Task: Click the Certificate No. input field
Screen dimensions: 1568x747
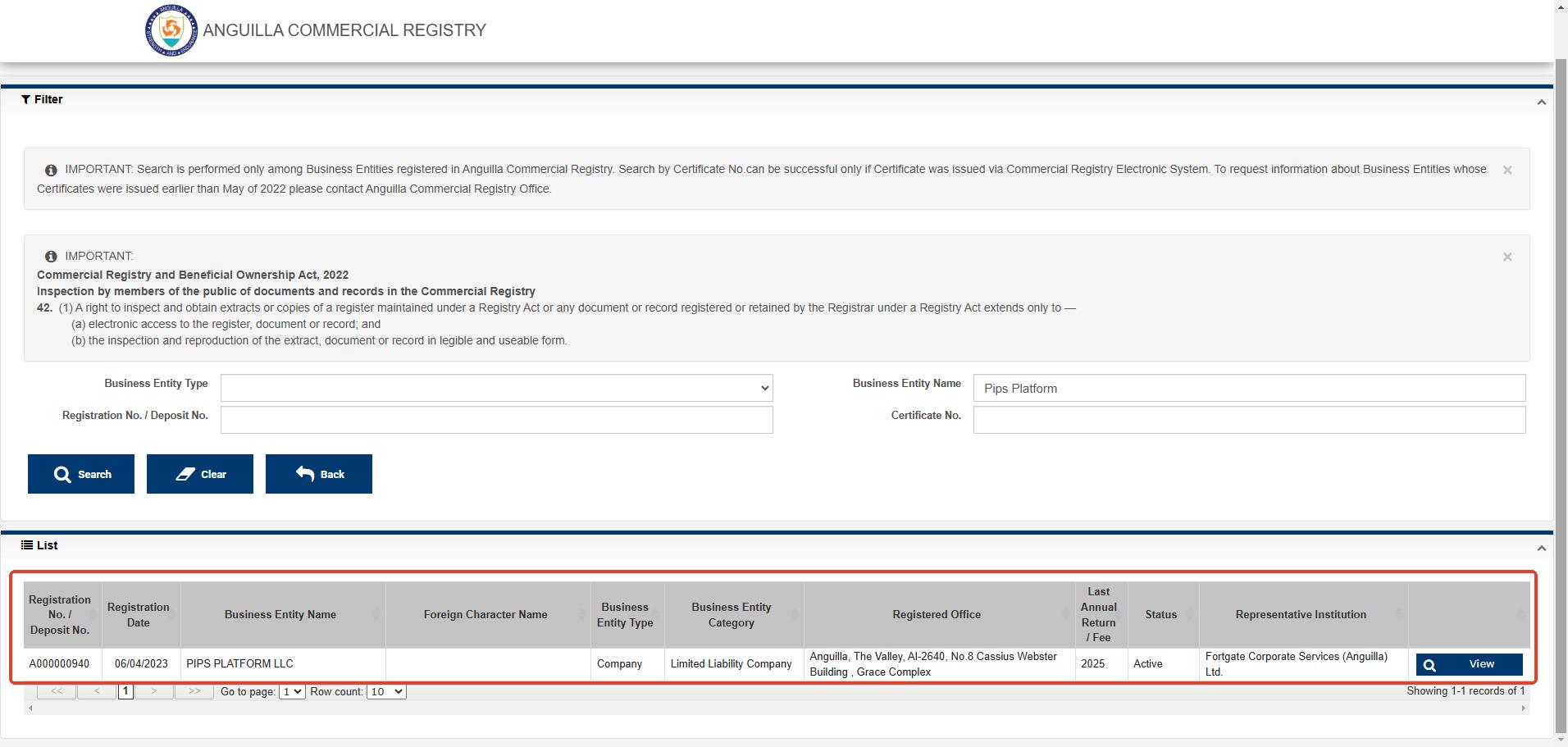Action: coord(1248,420)
